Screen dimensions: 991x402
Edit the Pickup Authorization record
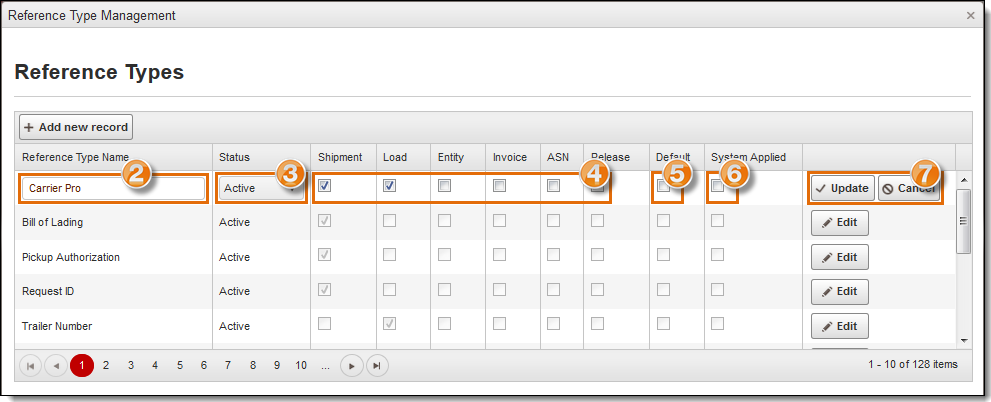[839, 257]
